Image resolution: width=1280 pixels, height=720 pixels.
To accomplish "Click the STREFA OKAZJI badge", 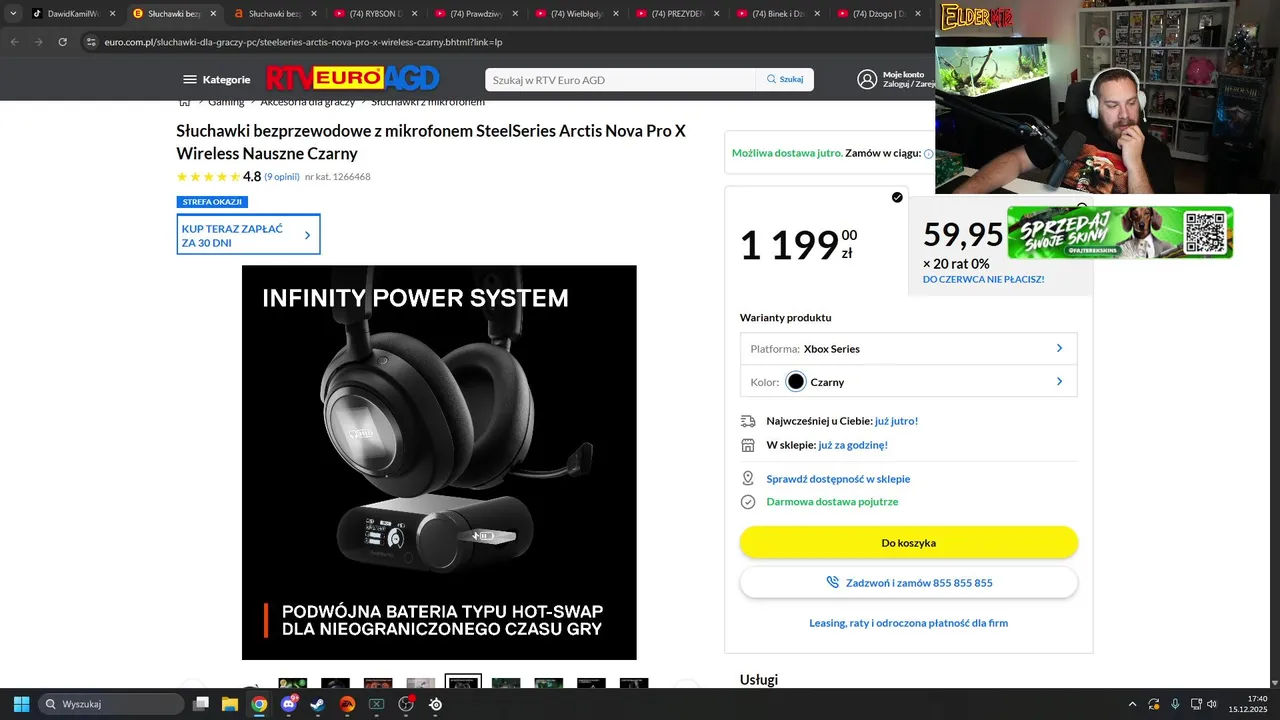I will [x=212, y=202].
